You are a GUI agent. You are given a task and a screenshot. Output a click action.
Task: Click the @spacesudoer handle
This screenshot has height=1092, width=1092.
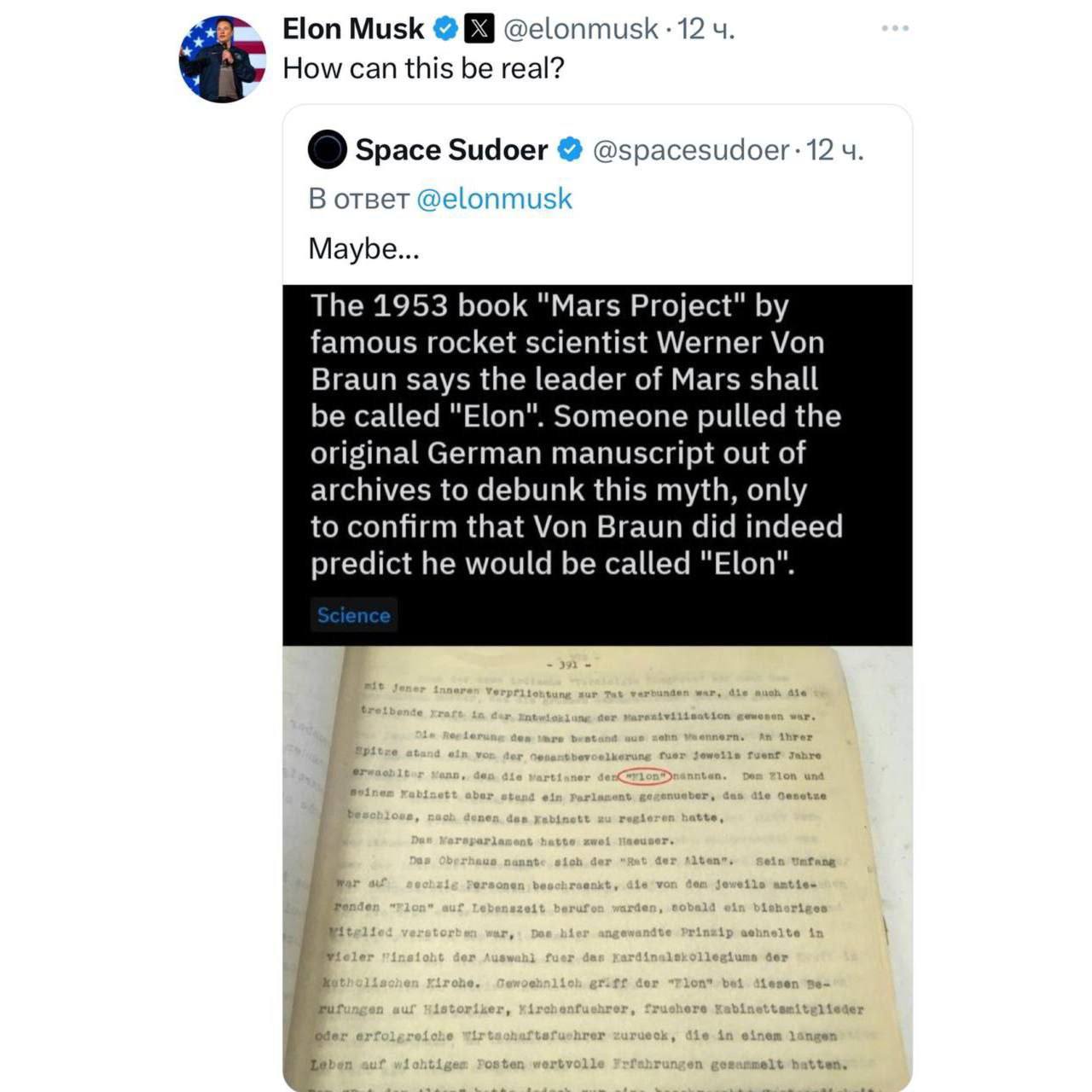pyautogui.click(x=690, y=150)
